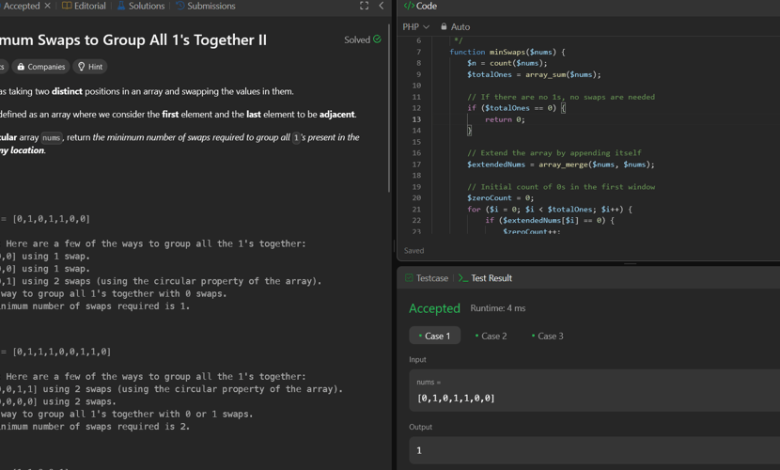Collapse the description panel with the chevron
The height and width of the screenshot is (470, 780).
click(x=382, y=6)
